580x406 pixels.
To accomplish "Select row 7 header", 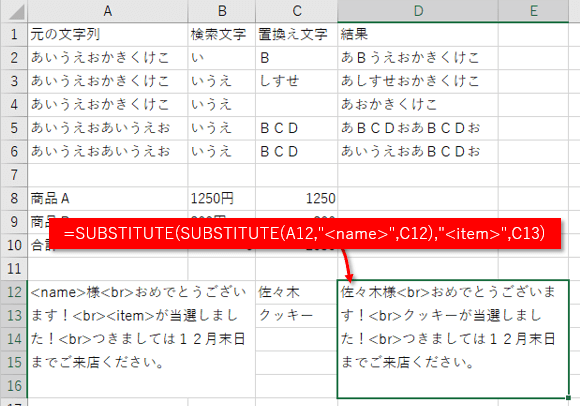I will tap(14, 175).
